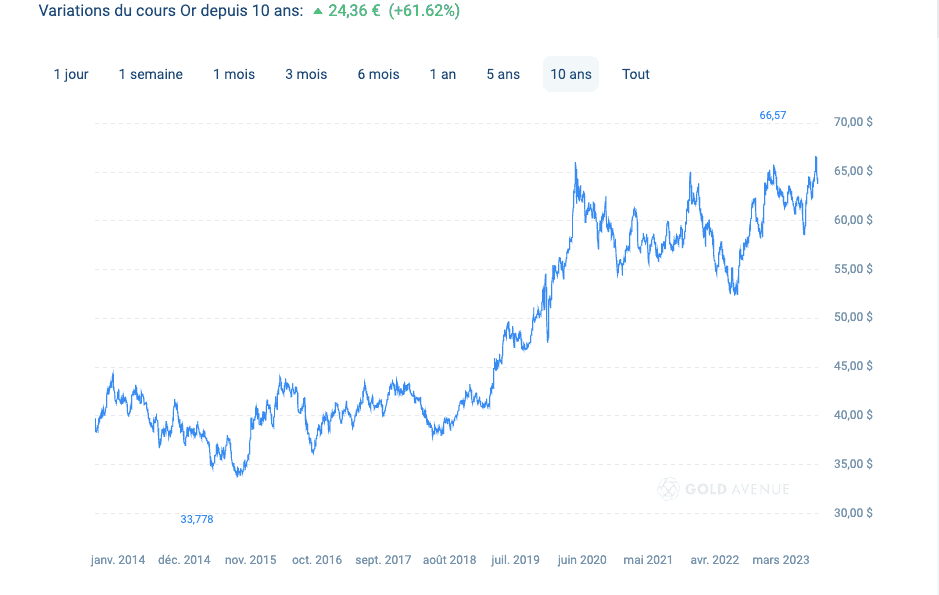Show the 1 mois chart period

234,74
